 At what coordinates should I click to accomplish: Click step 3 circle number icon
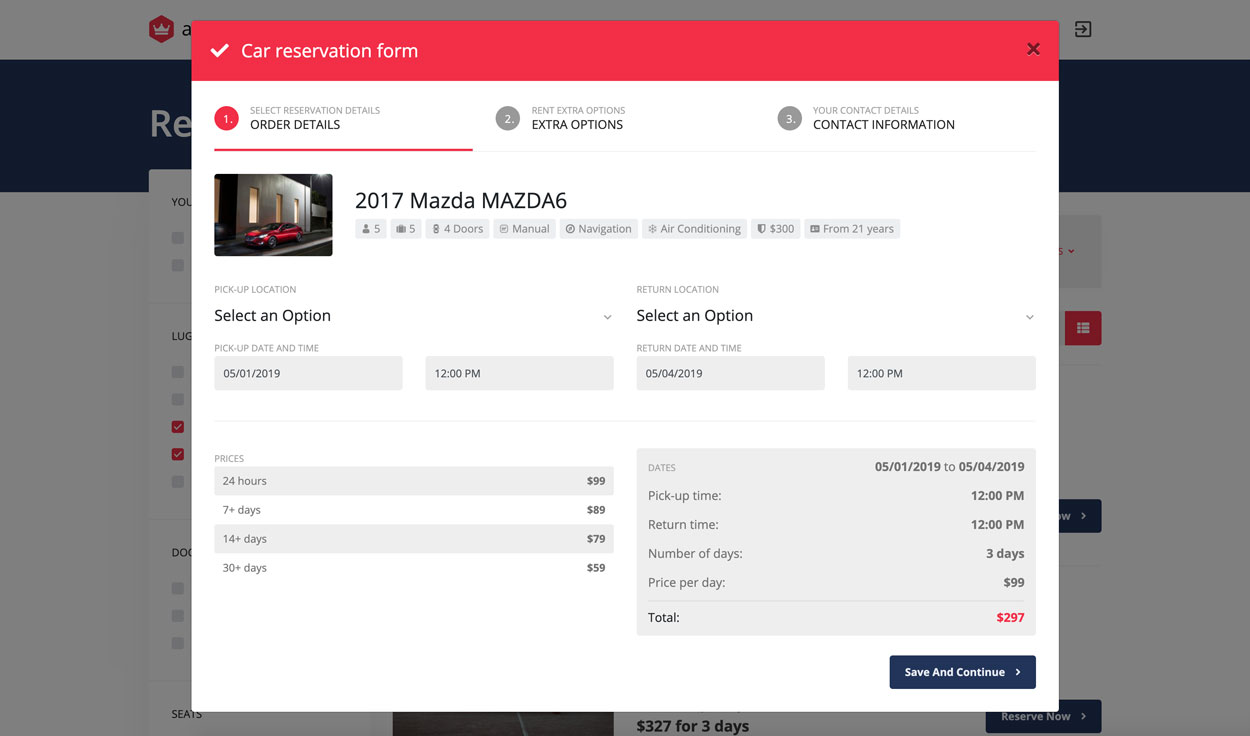click(x=790, y=119)
